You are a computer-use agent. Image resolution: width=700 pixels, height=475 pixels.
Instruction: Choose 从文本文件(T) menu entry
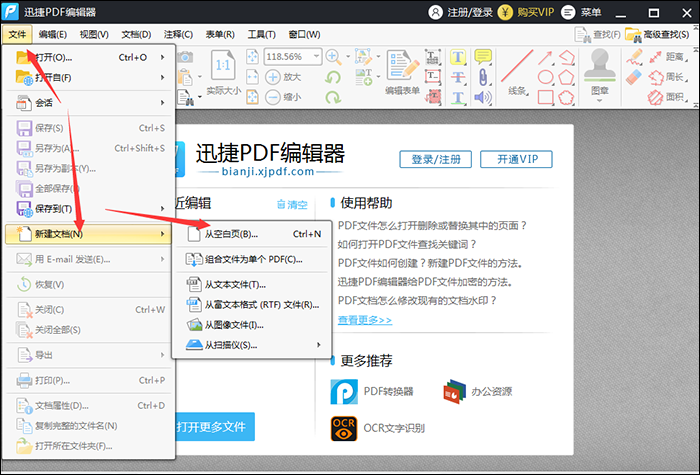click(x=252, y=284)
